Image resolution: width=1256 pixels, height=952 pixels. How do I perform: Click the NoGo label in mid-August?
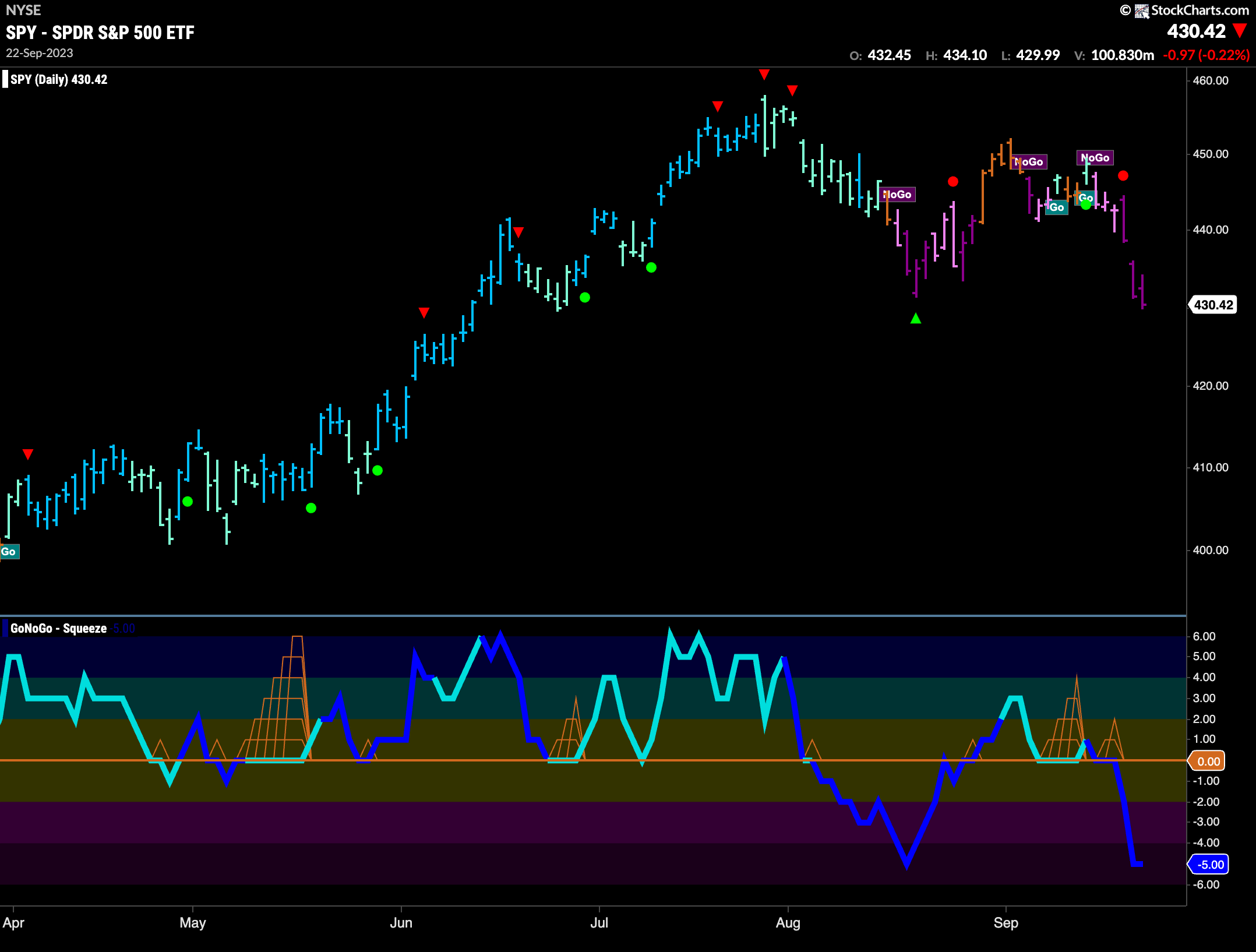[x=898, y=195]
